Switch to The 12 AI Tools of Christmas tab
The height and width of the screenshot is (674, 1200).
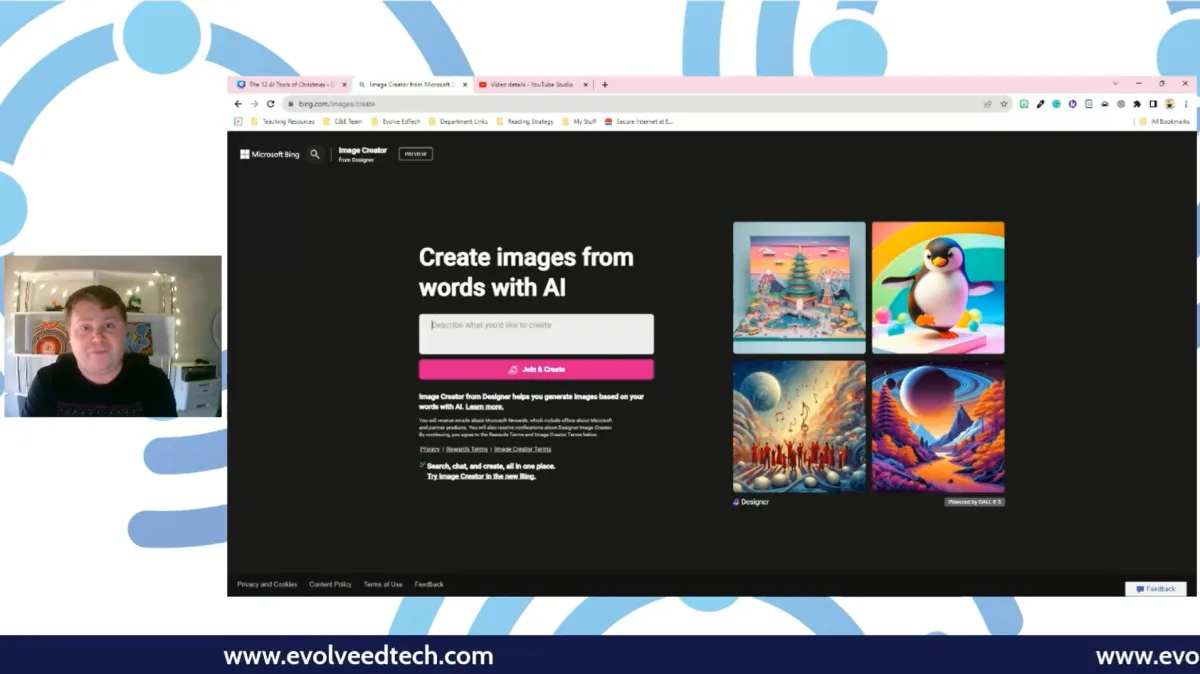tap(290, 85)
